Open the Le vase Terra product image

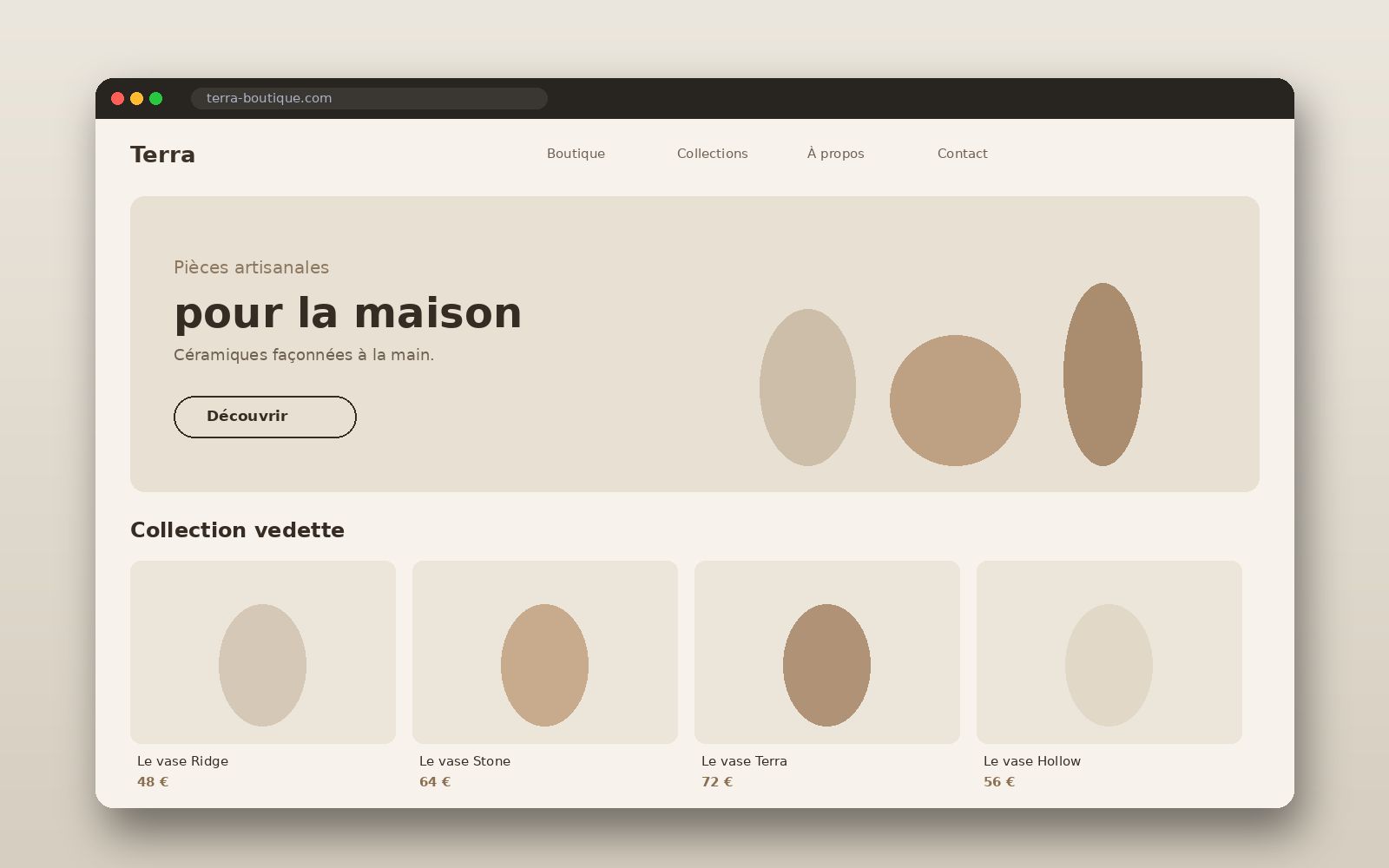coord(827,652)
